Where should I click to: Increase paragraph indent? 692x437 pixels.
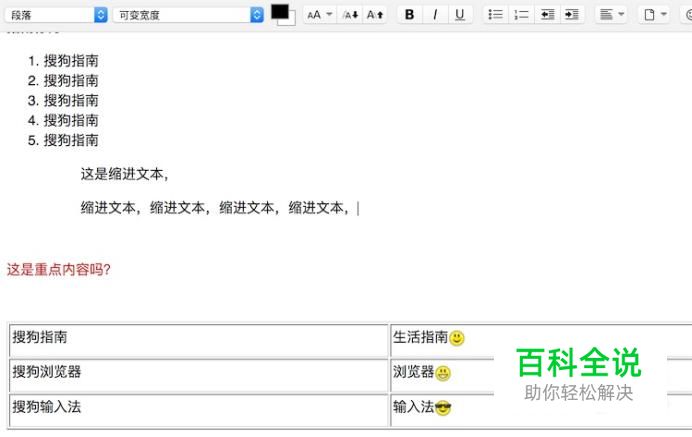pos(572,15)
